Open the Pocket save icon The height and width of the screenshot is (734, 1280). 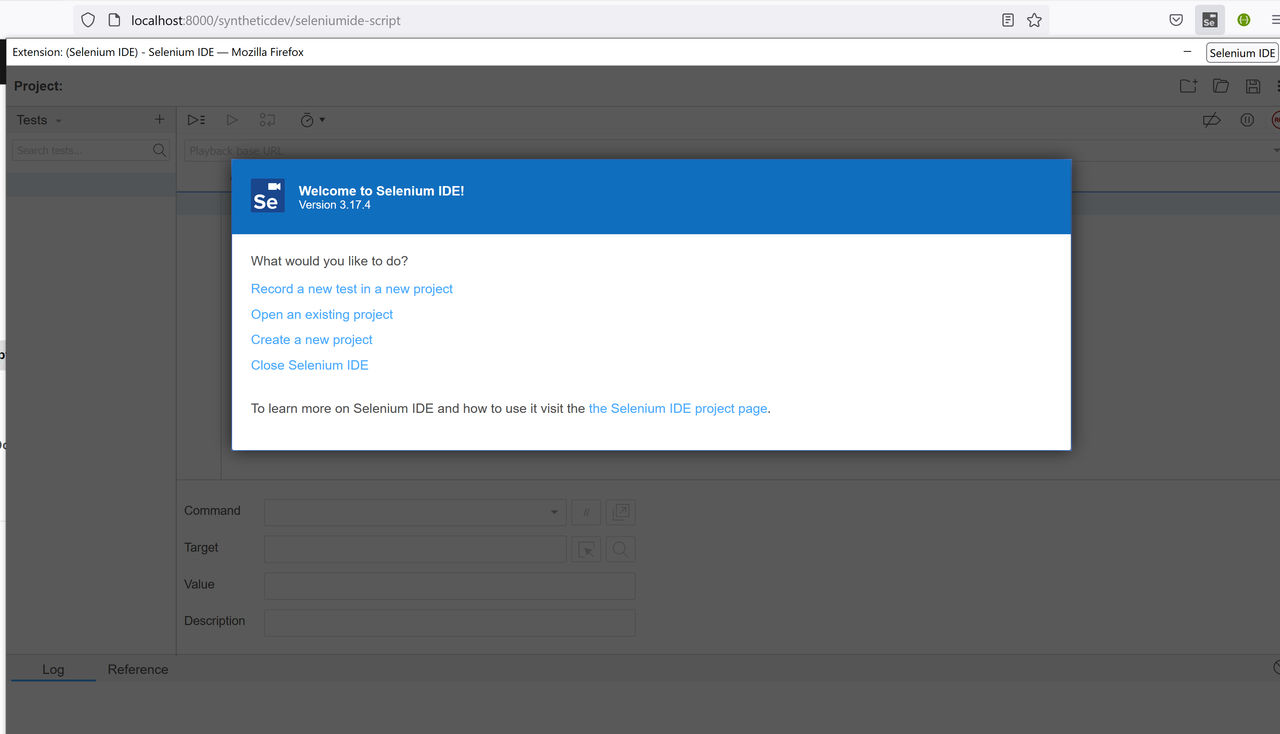pos(1177,20)
